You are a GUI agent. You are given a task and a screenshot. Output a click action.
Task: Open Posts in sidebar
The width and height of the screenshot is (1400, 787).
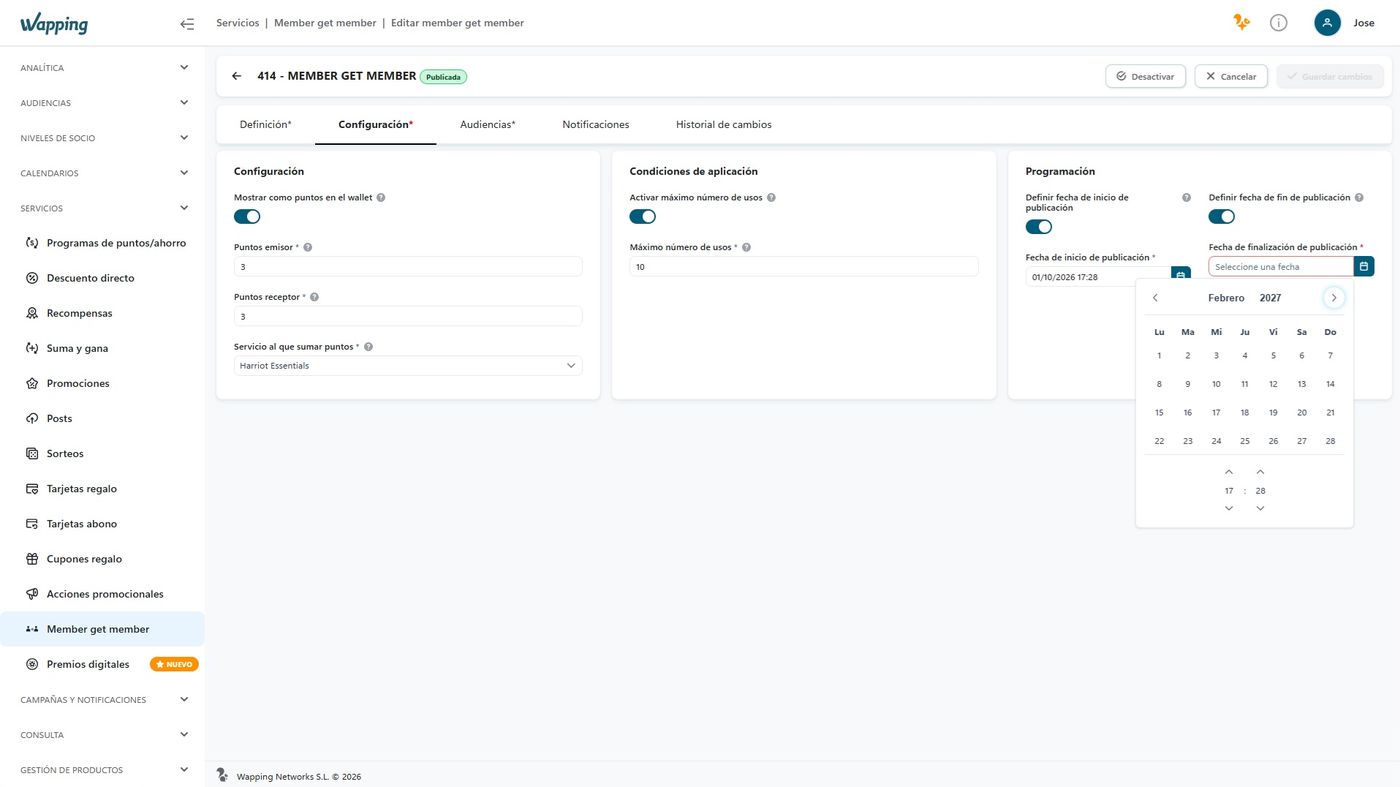point(103,418)
